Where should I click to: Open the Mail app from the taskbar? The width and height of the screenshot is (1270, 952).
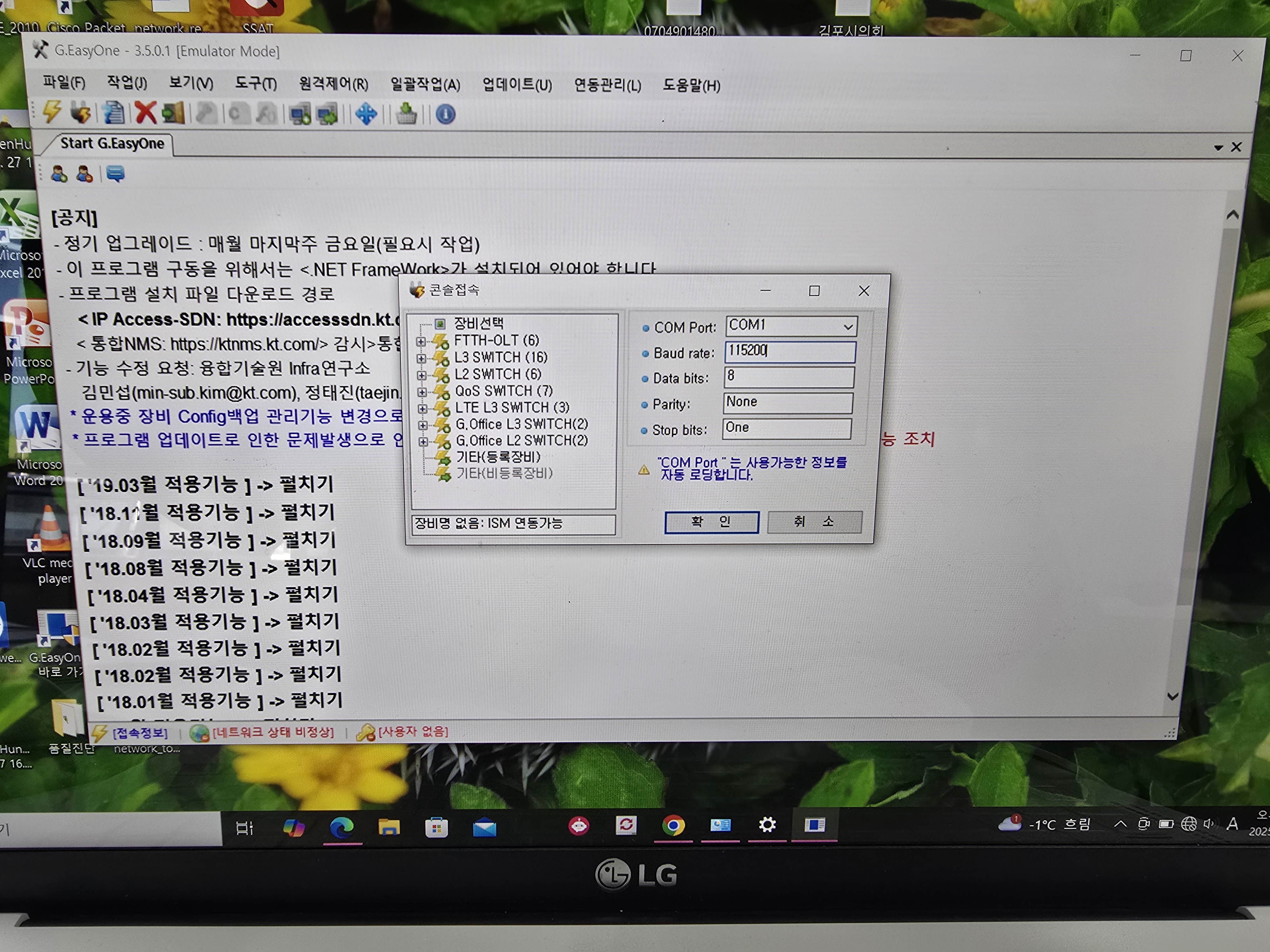(x=485, y=828)
